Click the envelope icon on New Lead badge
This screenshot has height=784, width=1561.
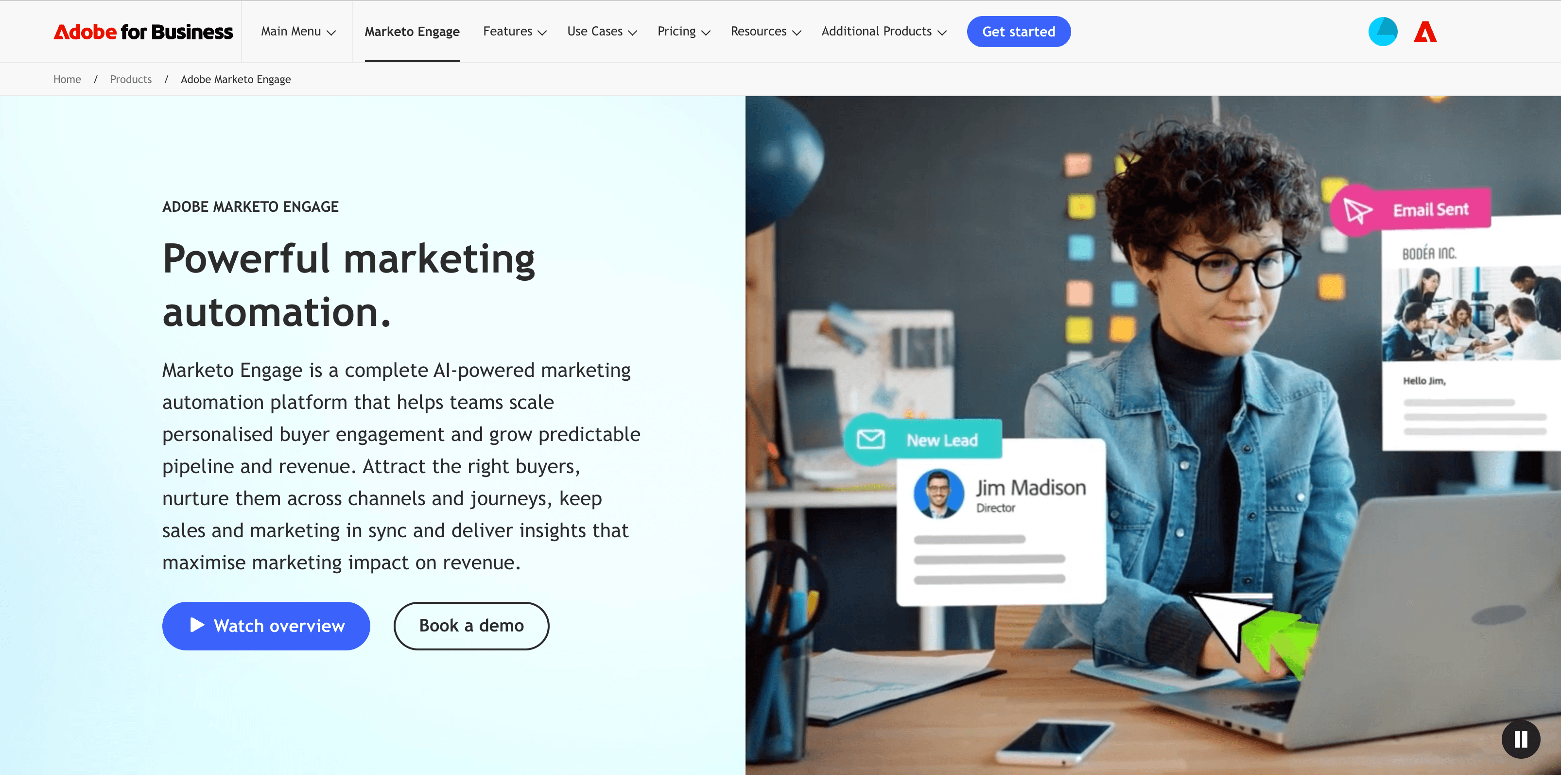[x=871, y=440]
